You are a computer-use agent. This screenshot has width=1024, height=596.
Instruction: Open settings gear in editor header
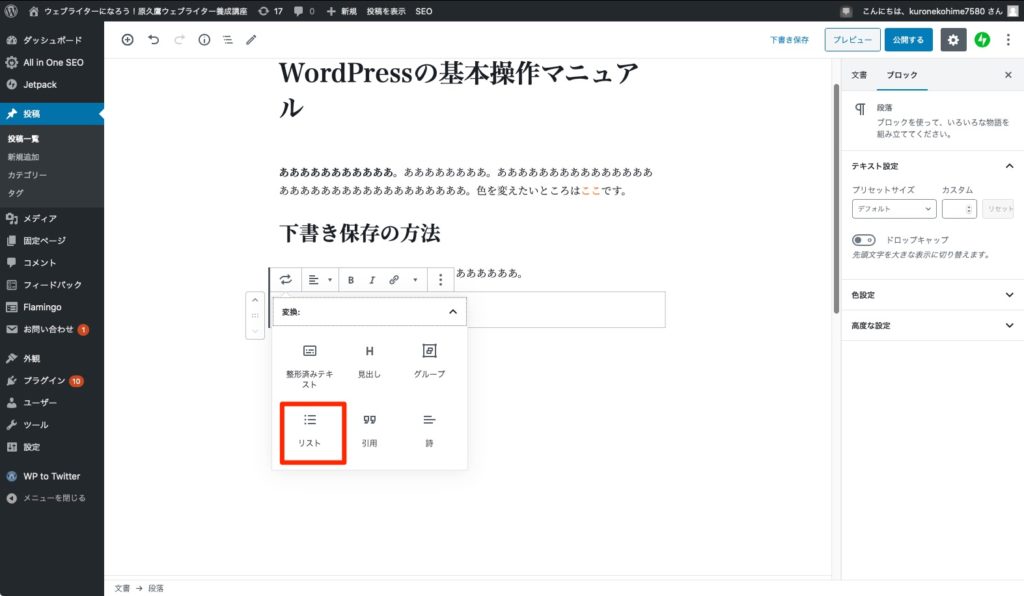(953, 40)
